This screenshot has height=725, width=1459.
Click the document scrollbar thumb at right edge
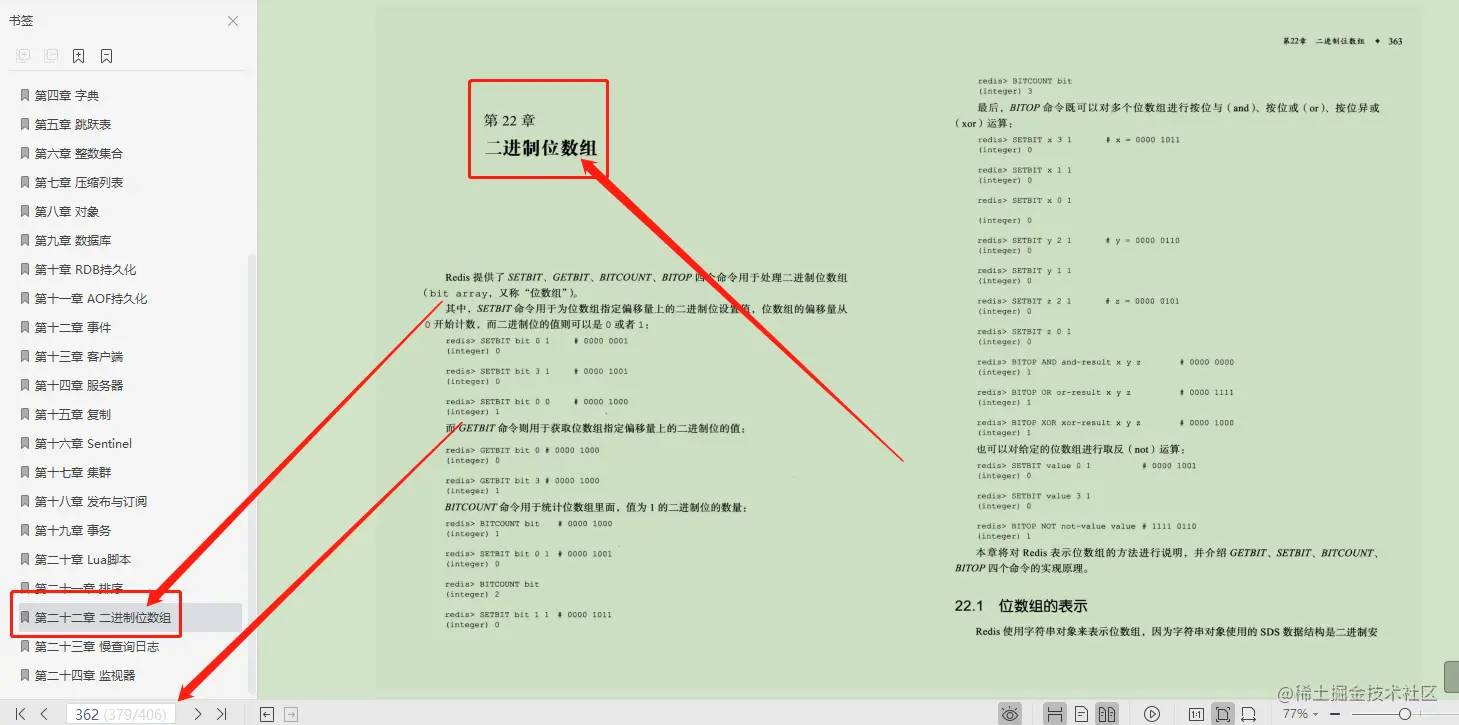tap(1451, 675)
